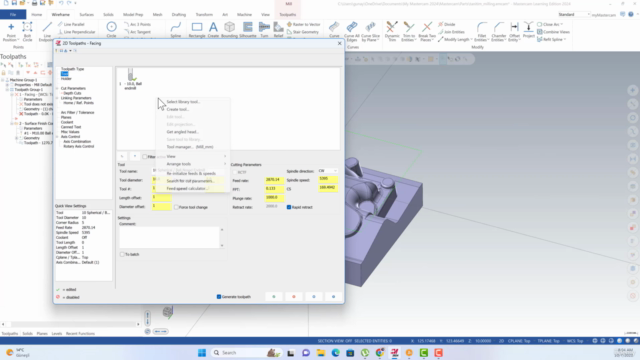Select Chamfer Entities tool
Viewport: 640px width, 360px height.
point(498,31)
